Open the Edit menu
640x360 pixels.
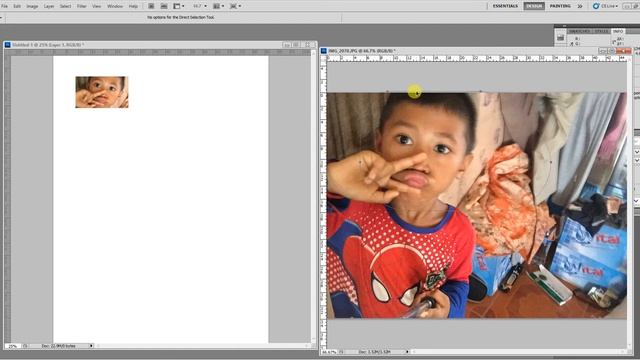point(17,6)
